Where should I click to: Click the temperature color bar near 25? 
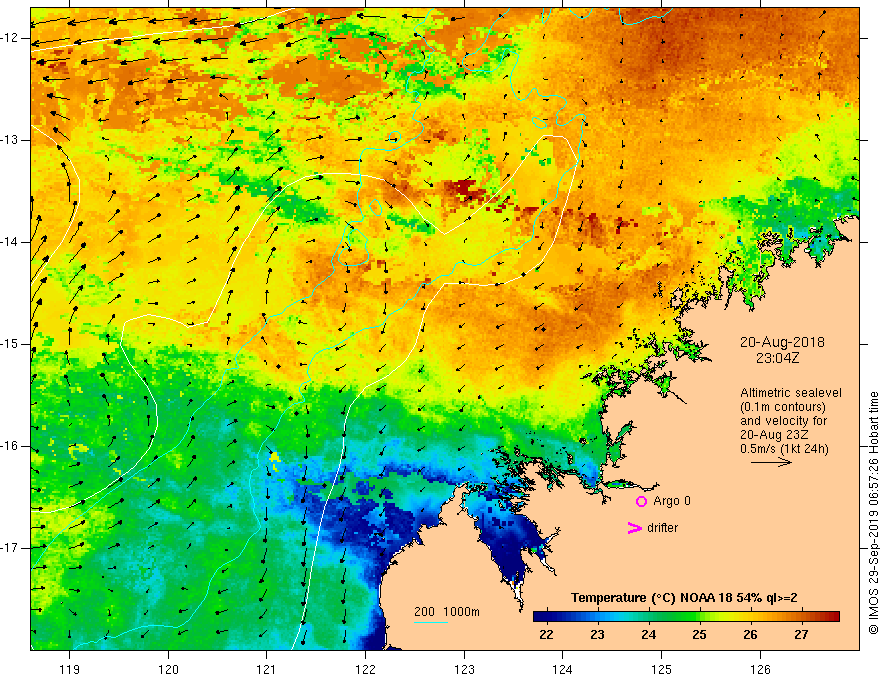click(x=699, y=617)
